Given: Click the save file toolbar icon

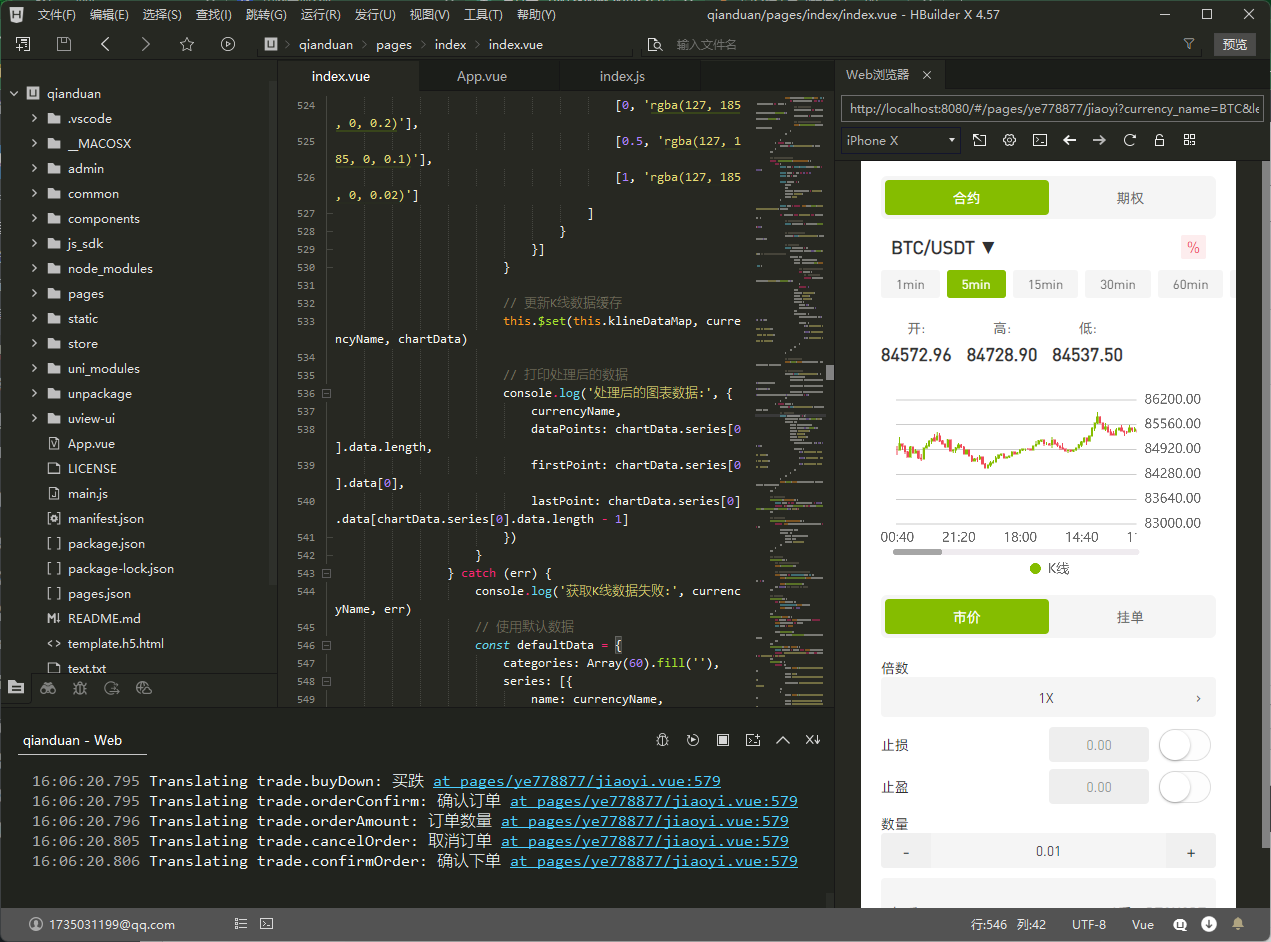Looking at the screenshot, I should tap(64, 44).
